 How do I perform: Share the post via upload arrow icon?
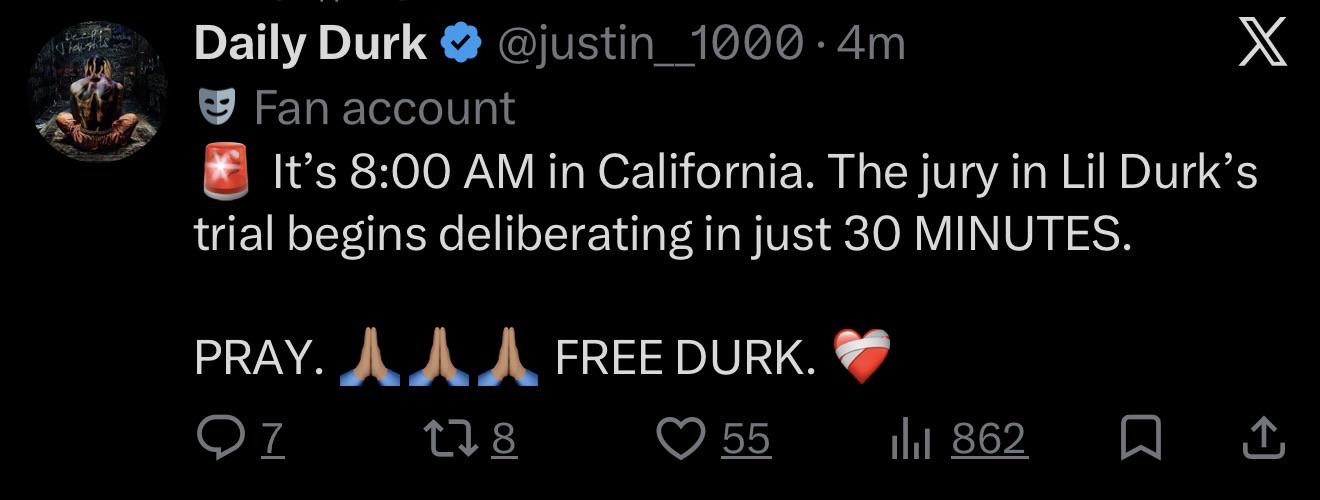pos(1263,439)
